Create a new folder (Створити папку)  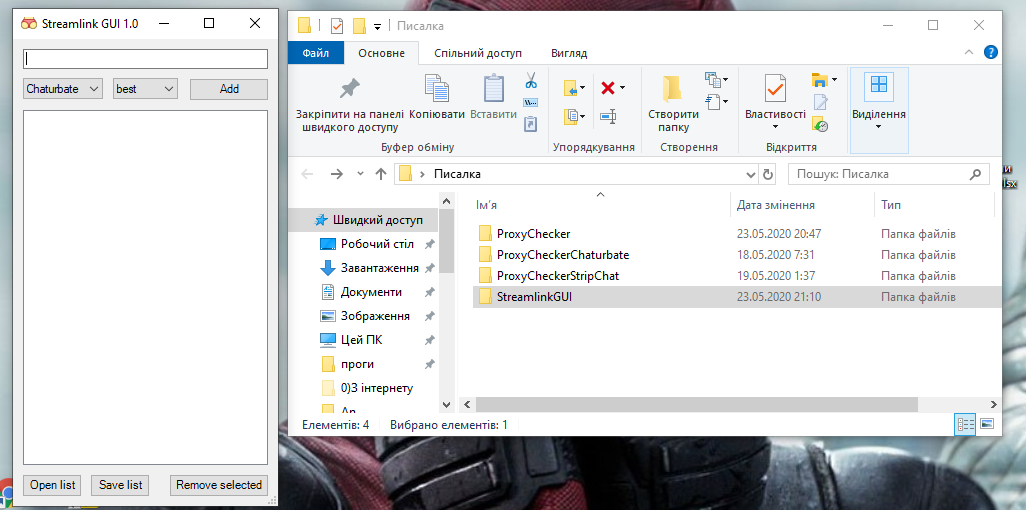pos(673,103)
